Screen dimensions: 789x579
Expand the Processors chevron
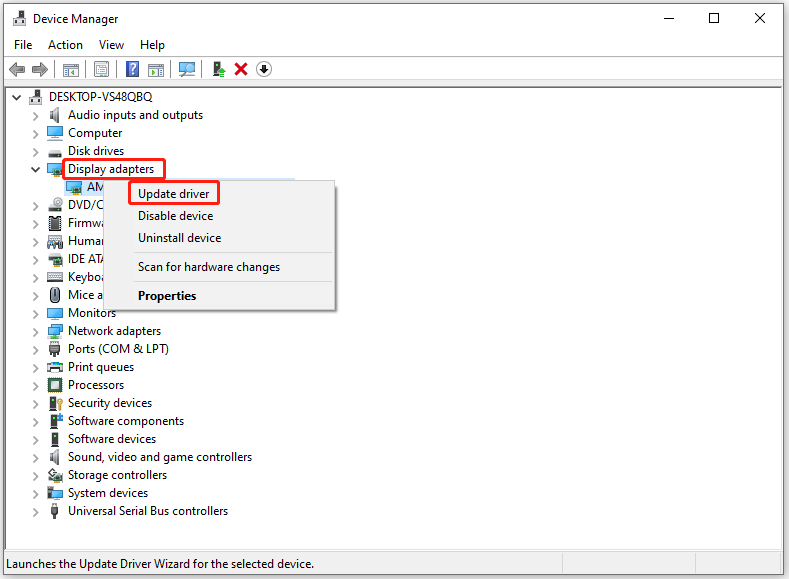click(x=35, y=386)
